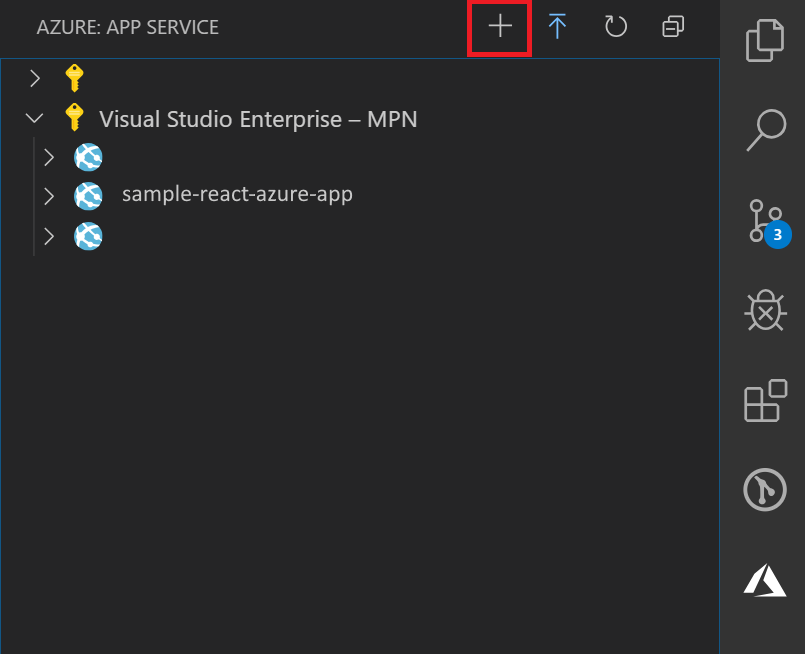Open the Azure view in activity bar
805x654 pixels.
click(x=765, y=579)
